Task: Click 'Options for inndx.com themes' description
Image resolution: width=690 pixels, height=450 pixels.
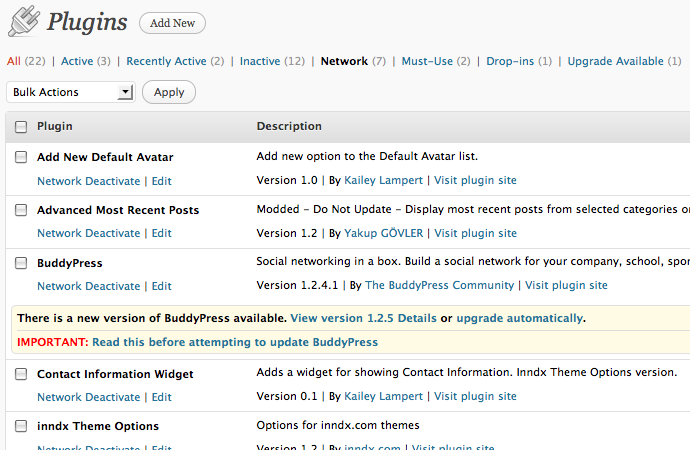Action: coord(338,425)
